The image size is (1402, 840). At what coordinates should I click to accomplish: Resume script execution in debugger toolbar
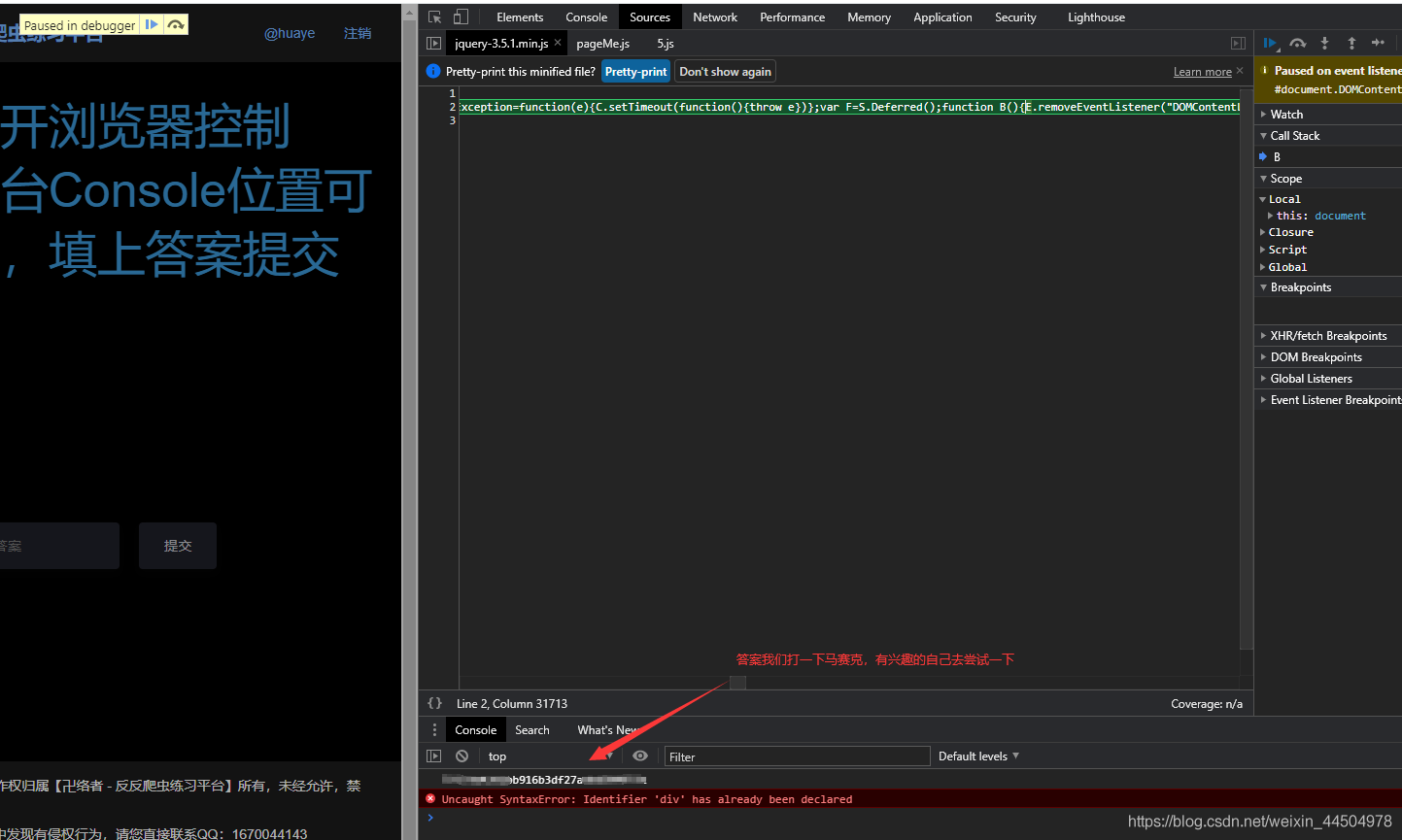click(x=1270, y=43)
